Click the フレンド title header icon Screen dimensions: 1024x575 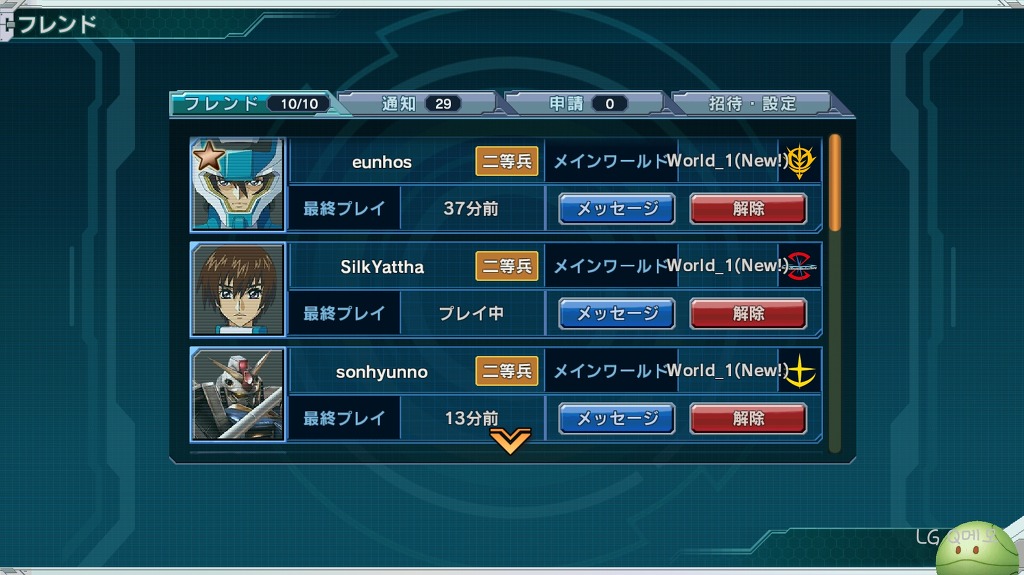7,25
